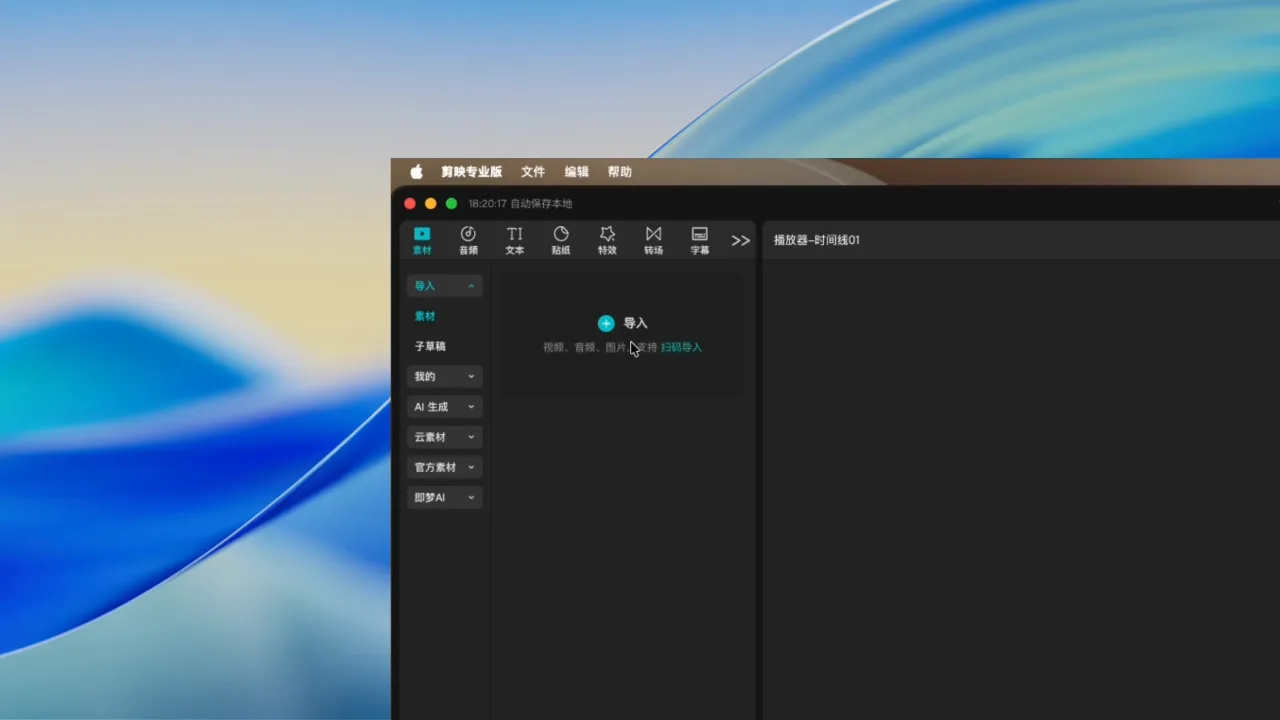Screen dimensions: 1280x720
Task: Click the 播放器-时间线01 player title
Action: tap(817, 240)
